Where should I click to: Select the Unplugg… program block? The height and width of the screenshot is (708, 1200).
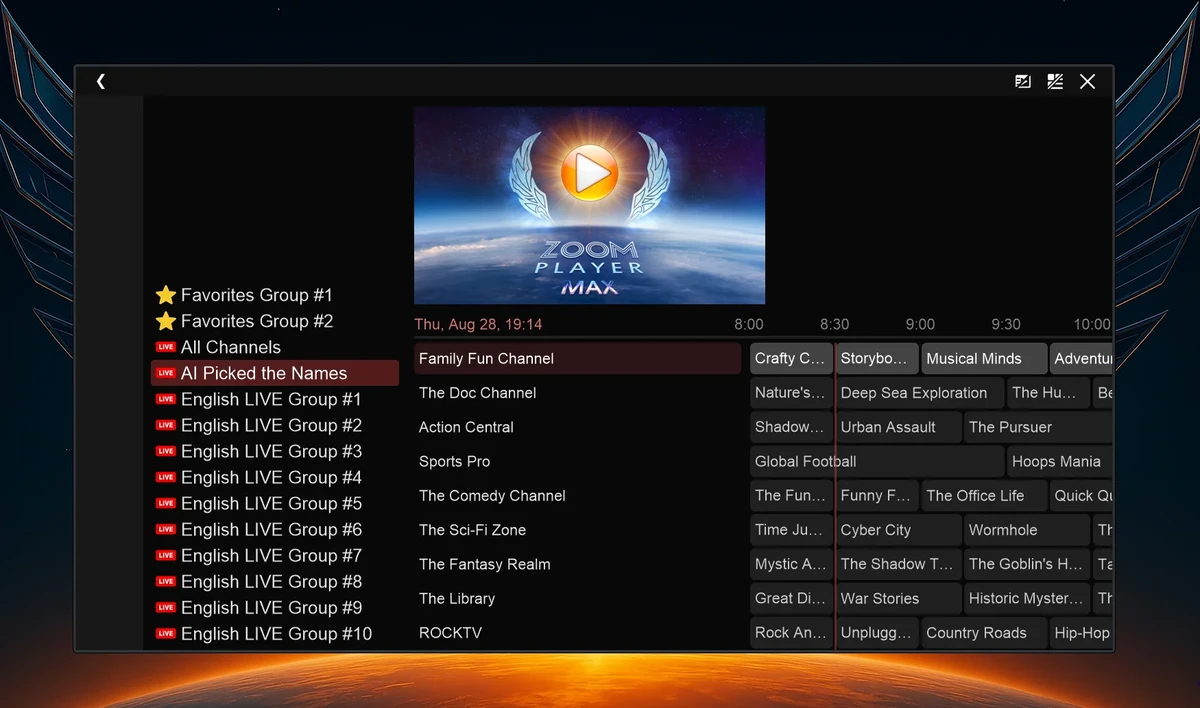876,633
